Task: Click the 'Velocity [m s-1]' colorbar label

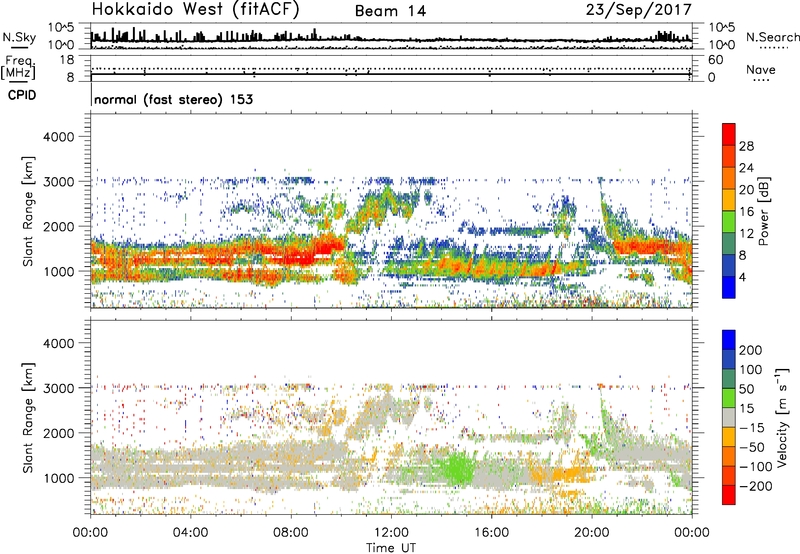Action: 782,418
